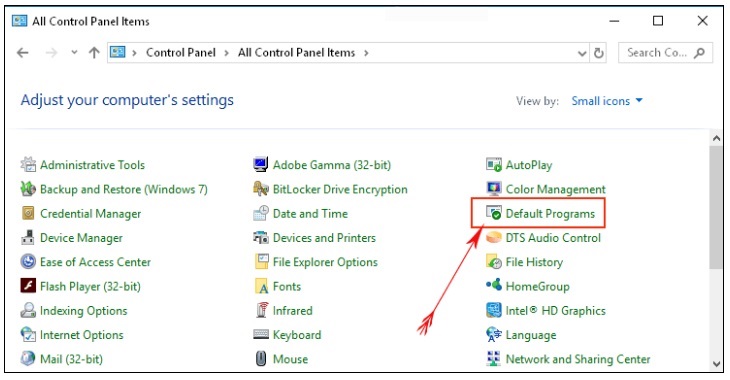
Task: Click the Ease of Access Center icon
Action: pyautogui.click(x=28, y=262)
